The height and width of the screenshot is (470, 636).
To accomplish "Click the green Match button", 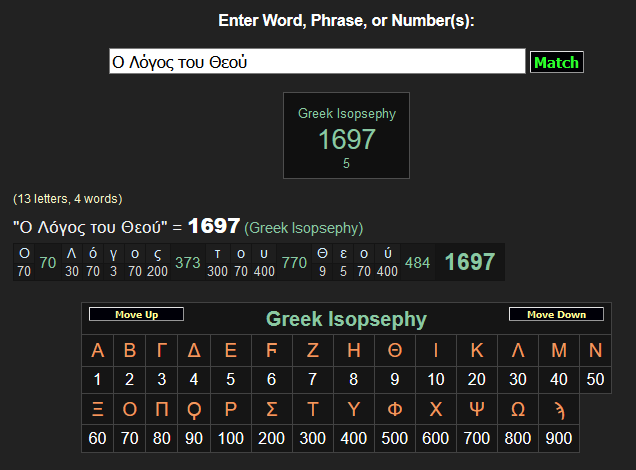I will [556, 62].
